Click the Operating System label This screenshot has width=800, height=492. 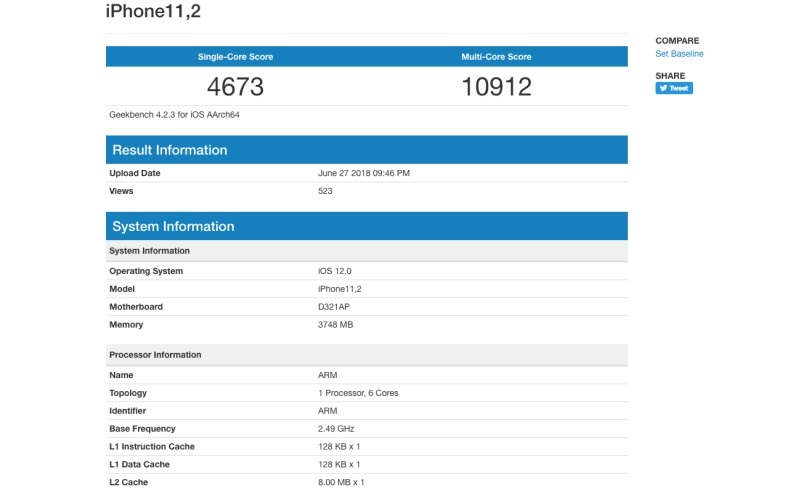146,271
